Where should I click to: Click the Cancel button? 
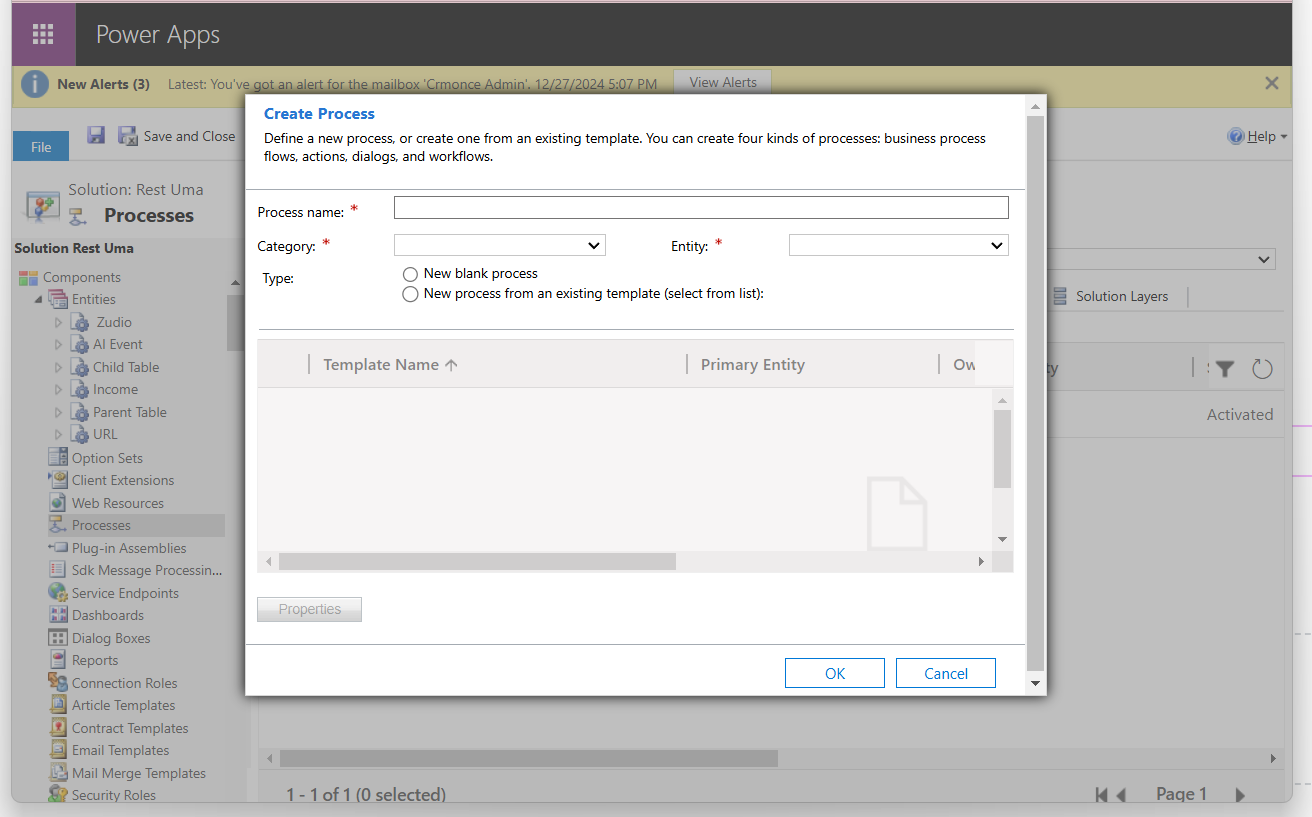point(946,673)
